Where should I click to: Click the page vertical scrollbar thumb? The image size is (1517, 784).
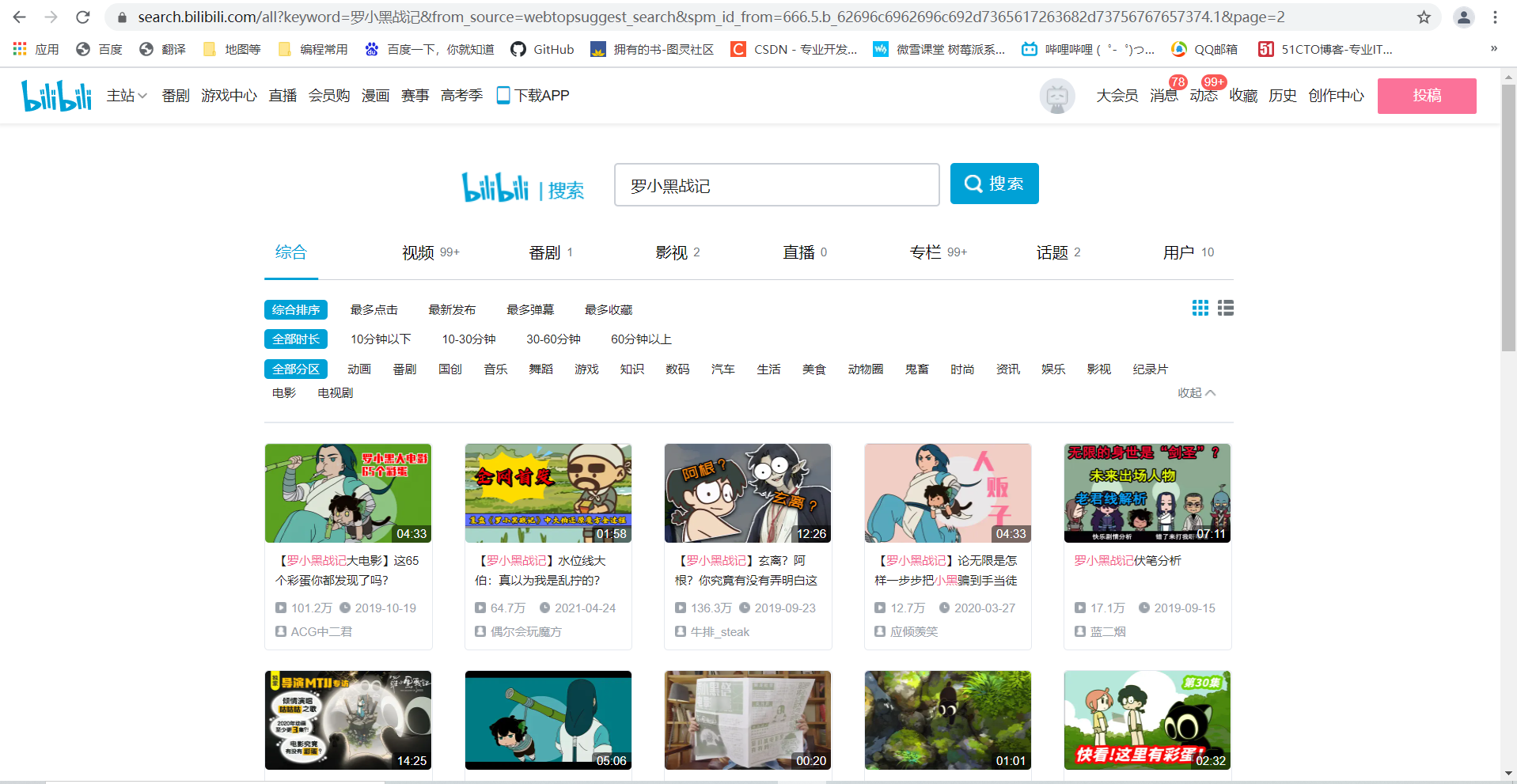pyautogui.click(x=1508, y=218)
